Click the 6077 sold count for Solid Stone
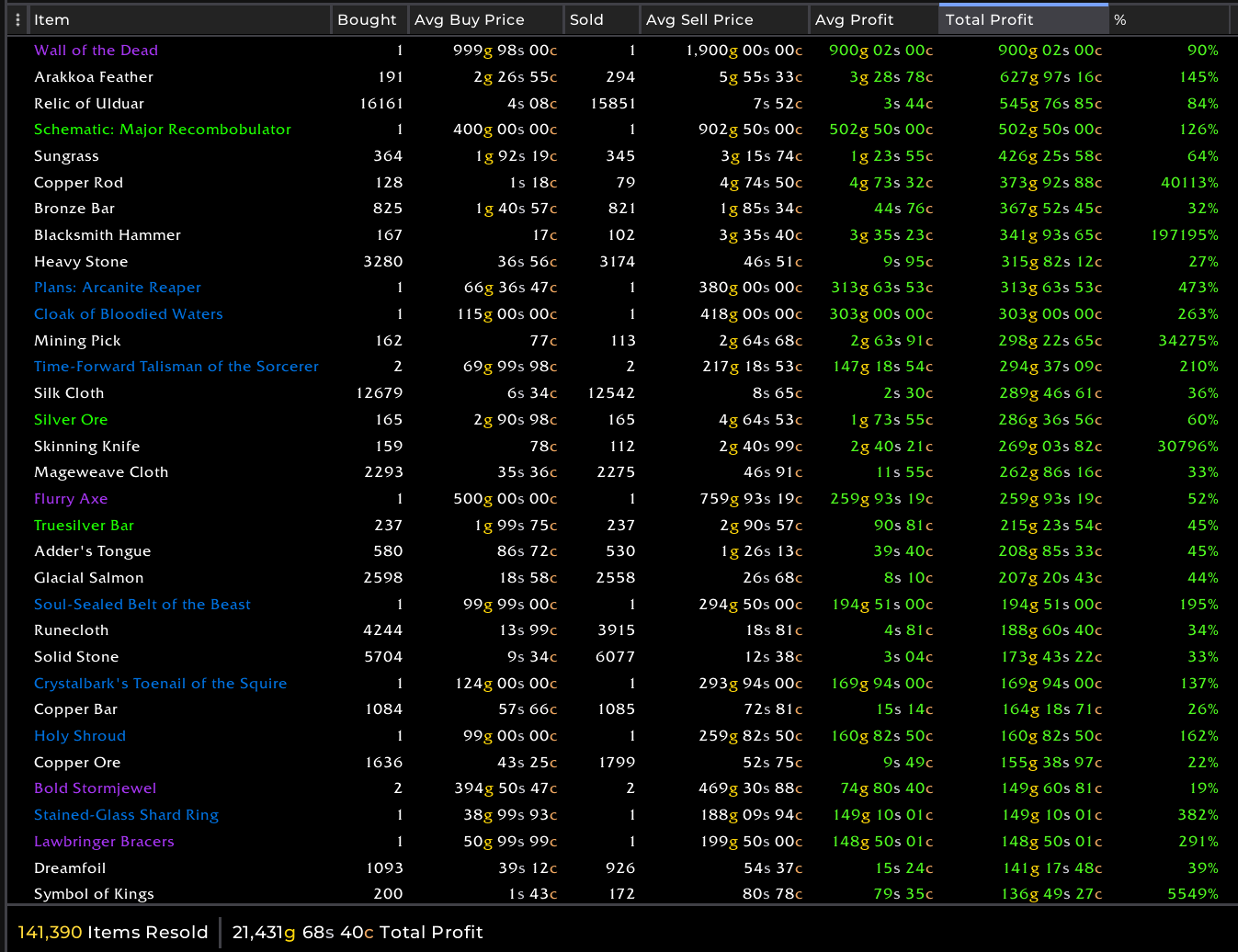This screenshot has height=952, width=1238. point(615,657)
